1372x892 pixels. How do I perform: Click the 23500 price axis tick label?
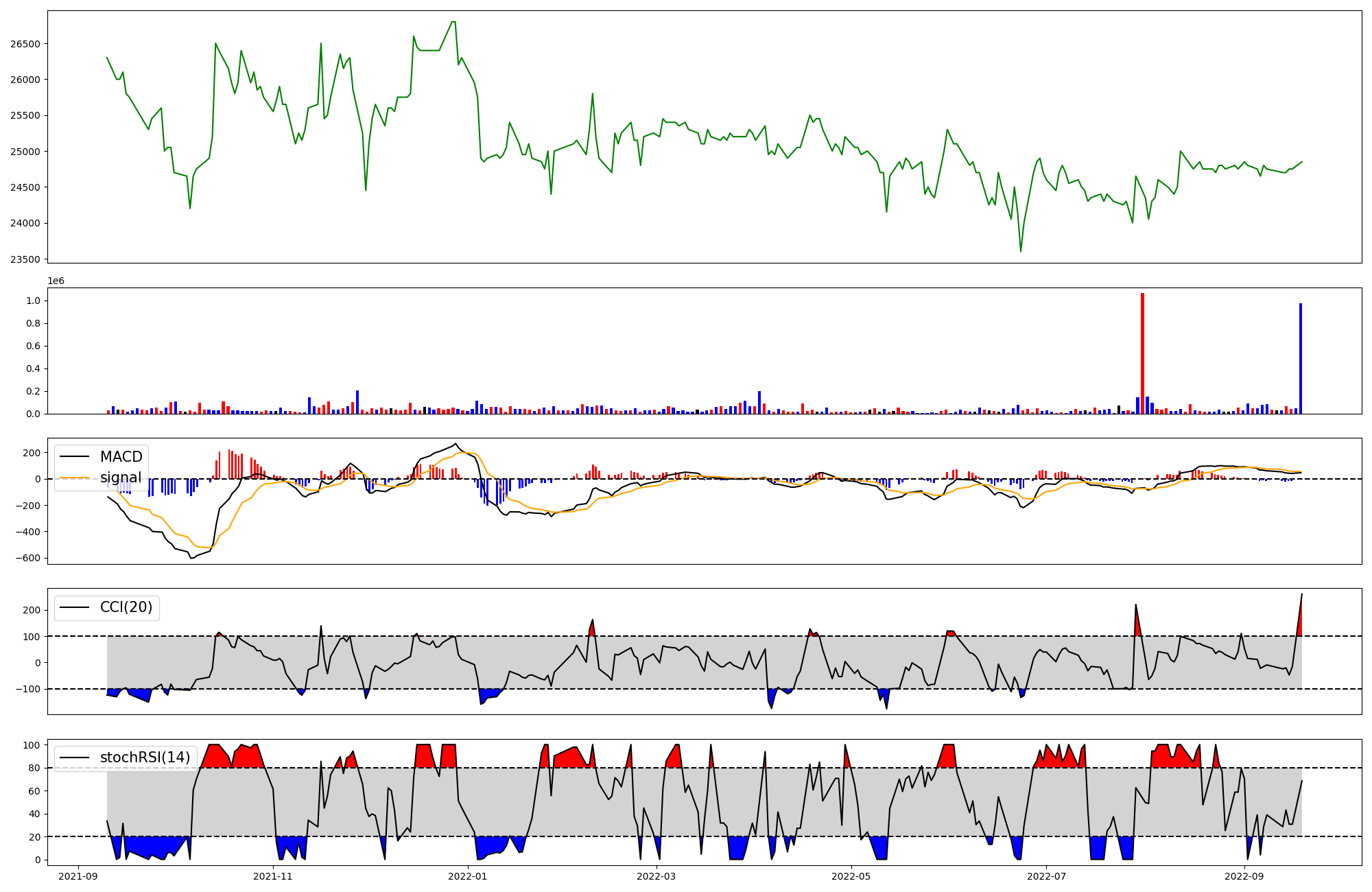[x=25, y=259]
